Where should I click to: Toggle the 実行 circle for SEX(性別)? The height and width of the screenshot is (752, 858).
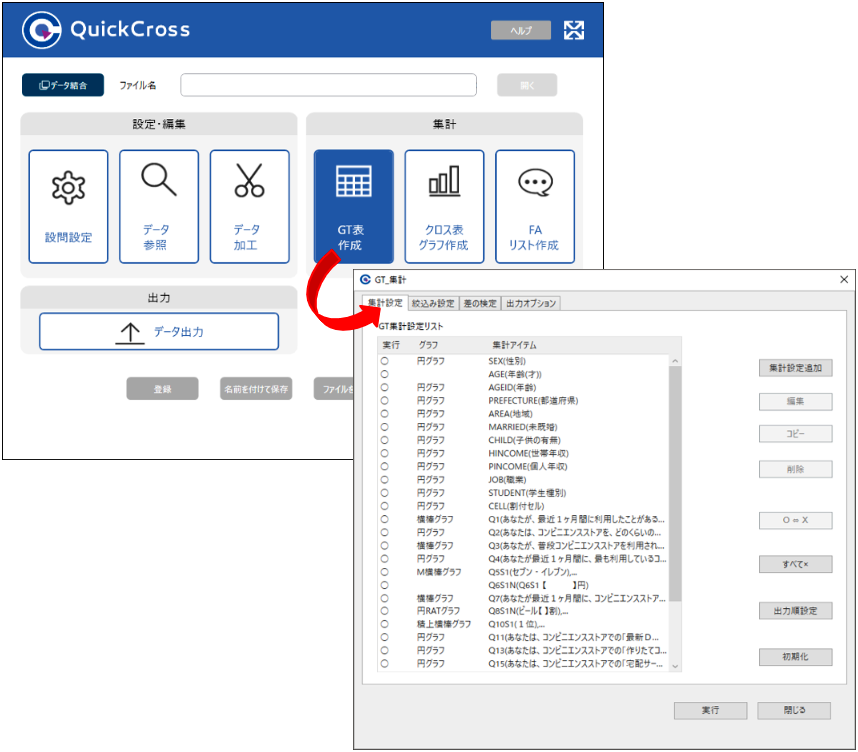coord(384,360)
